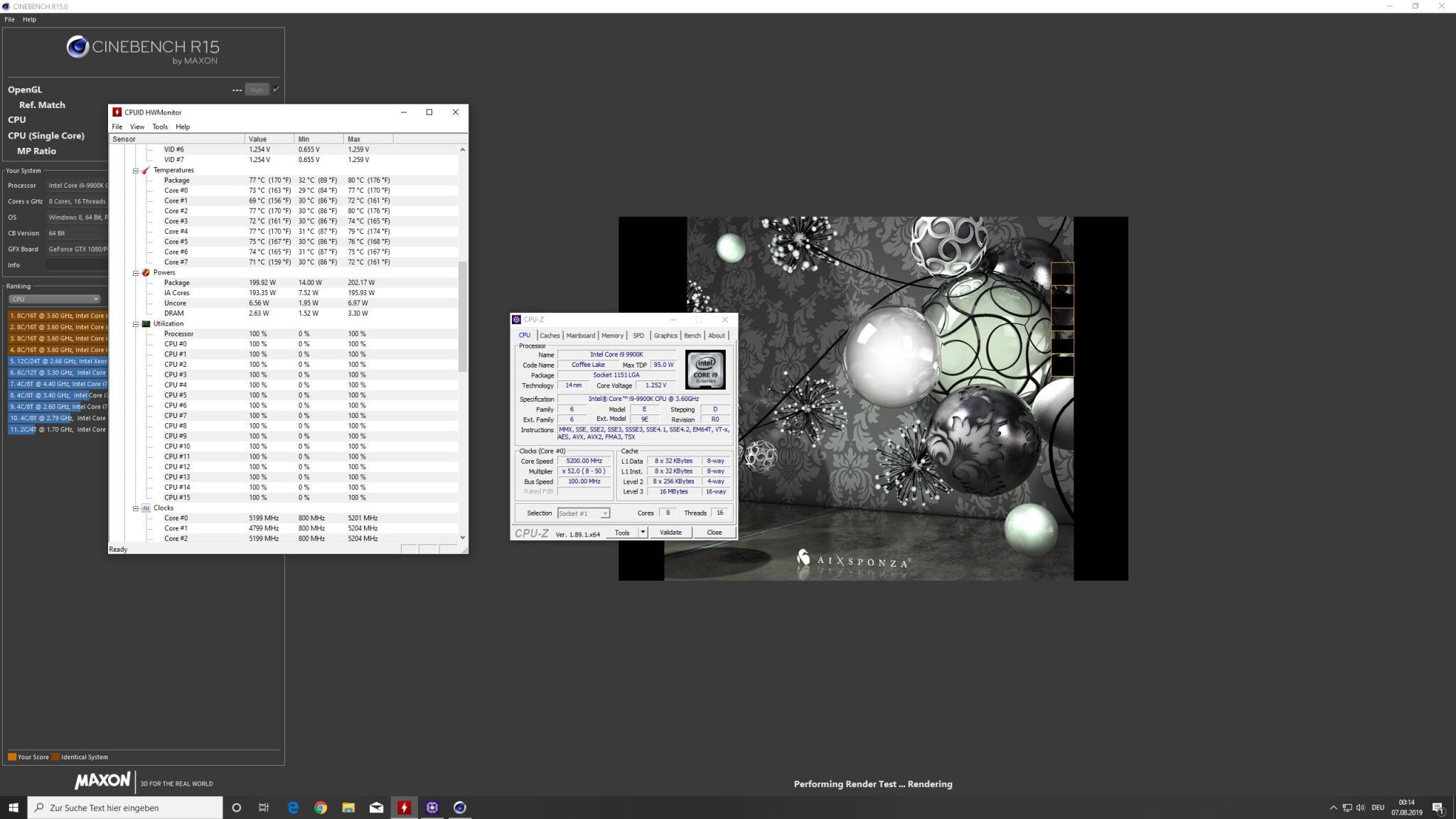Click HWMonitor scrollbar down arrow
Image resolution: width=1456 pixels, height=819 pixels.
point(463,537)
